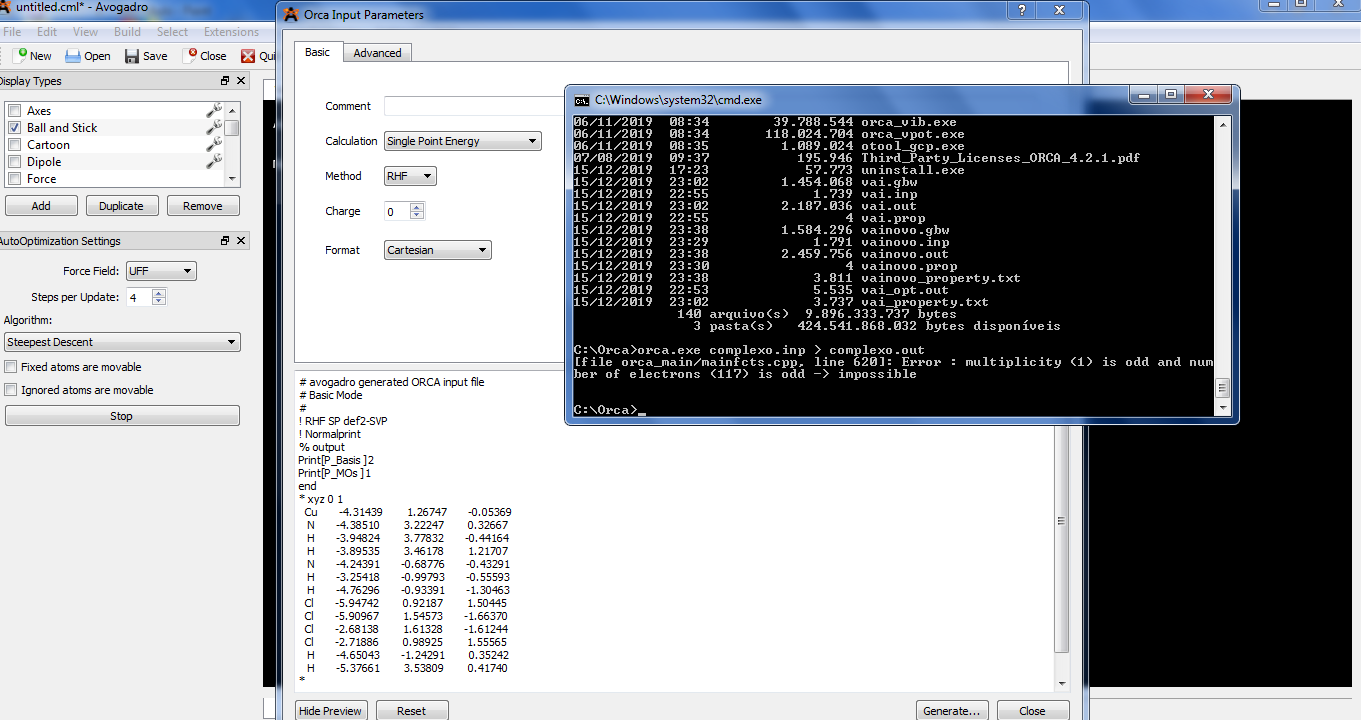The image size is (1361, 720).
Task: Decrease the Charge value
Action: (x=417, y=216)
